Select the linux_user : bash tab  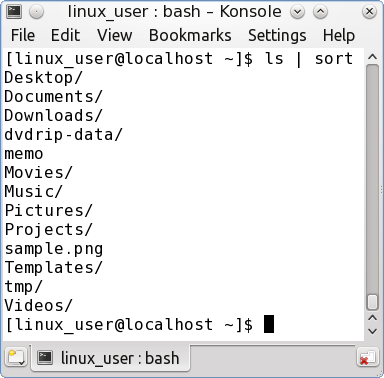pyautogui.click(x=110, y=358)
